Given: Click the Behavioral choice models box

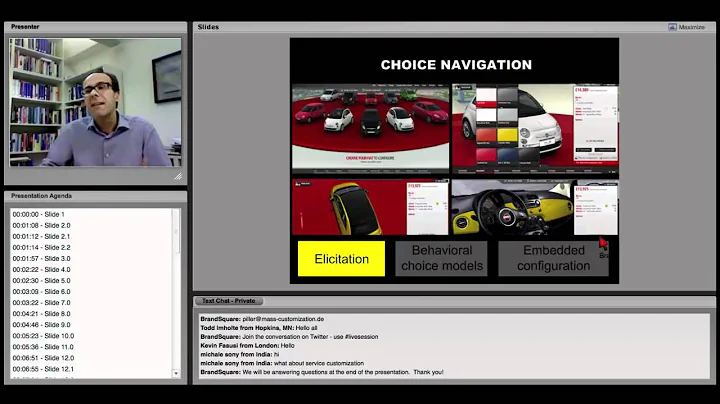Looking at the screenshot, I should tap(441, 258).
